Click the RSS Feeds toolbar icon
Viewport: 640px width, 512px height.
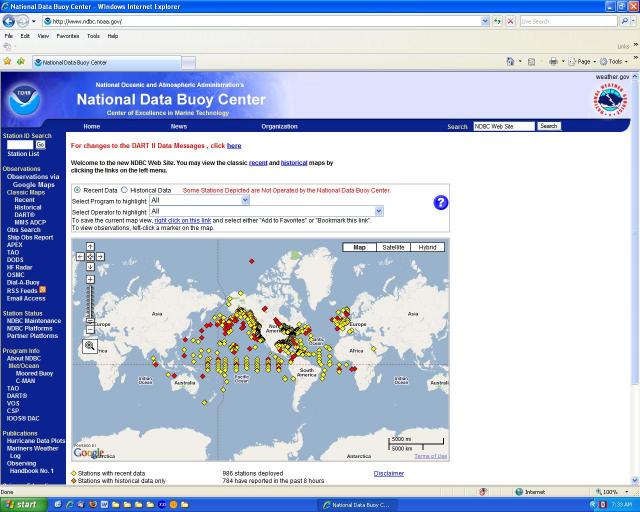[x=531, y=62]
